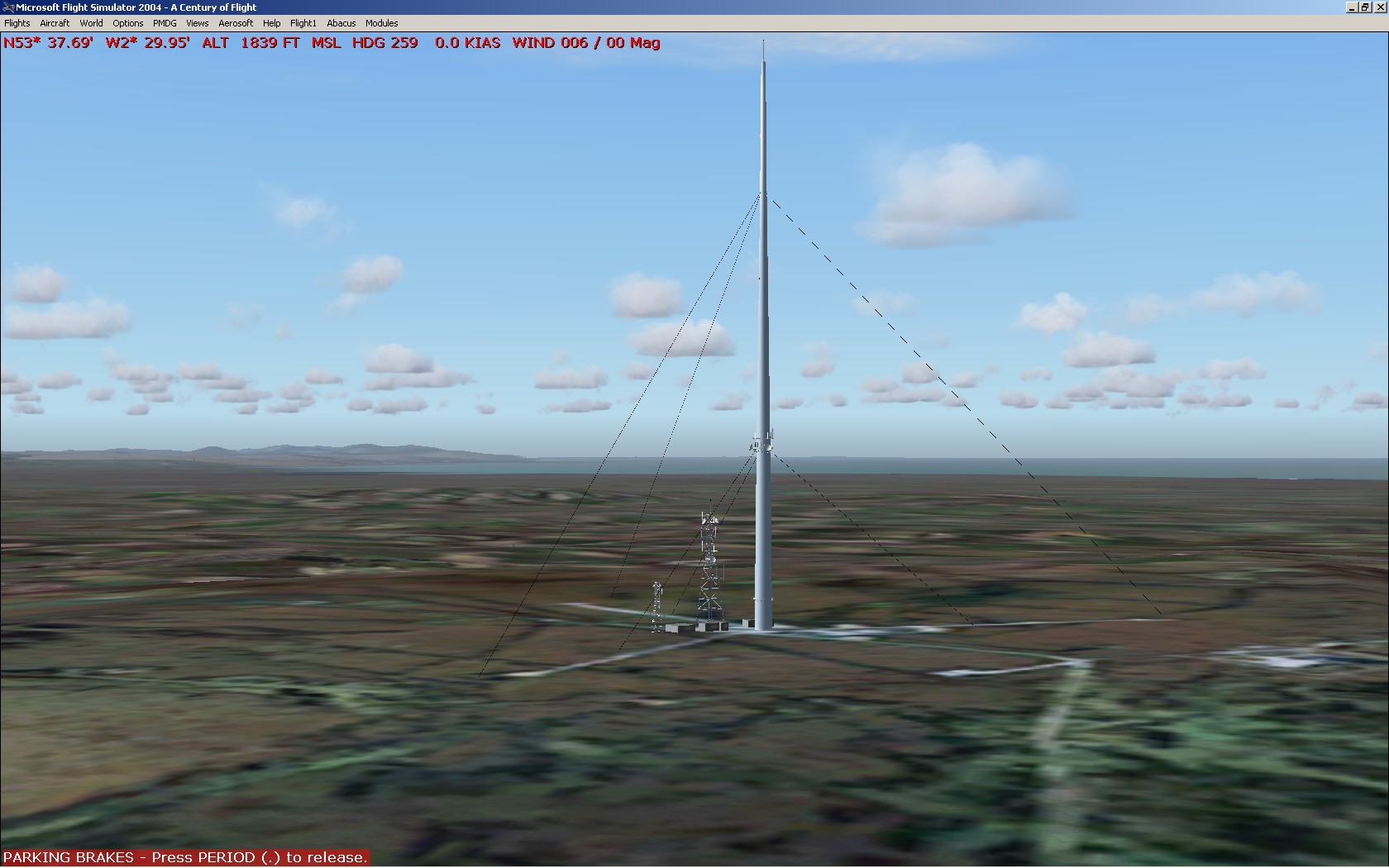Open the Aerosoft menu
The height and width of the screenshot is (868, 1389).
(236, 23)
